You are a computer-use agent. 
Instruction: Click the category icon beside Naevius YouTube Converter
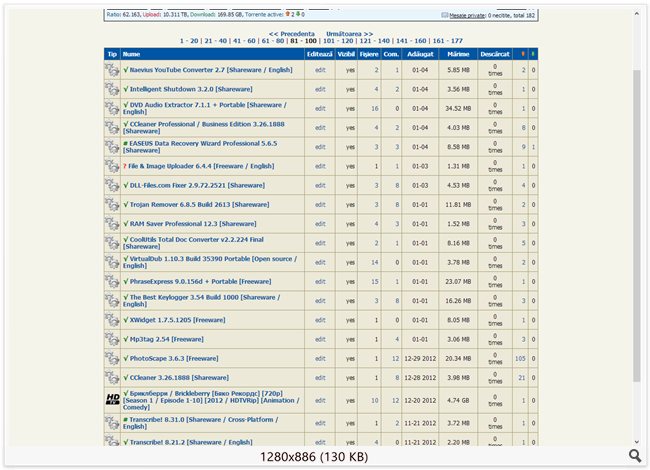click(112, 70)
